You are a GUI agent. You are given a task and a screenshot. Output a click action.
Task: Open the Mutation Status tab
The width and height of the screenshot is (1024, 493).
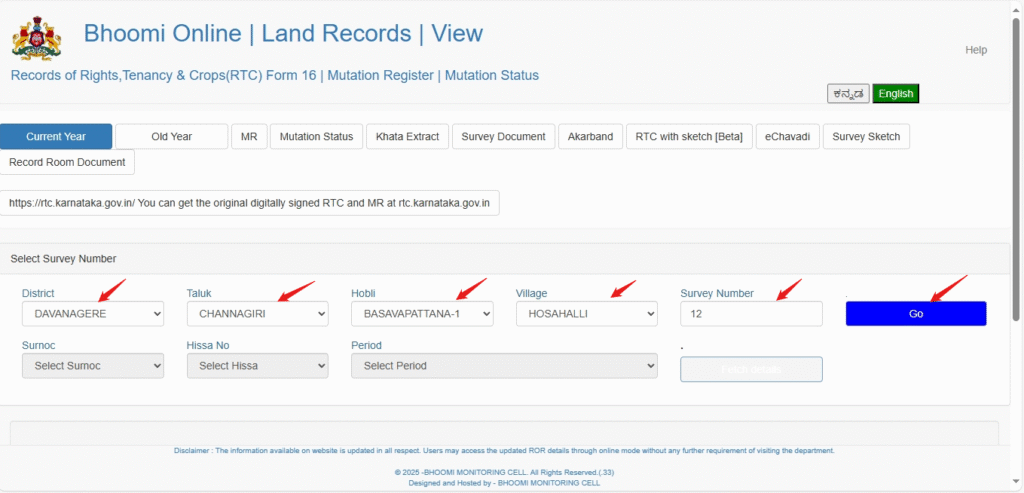click(x=316, y=136)
